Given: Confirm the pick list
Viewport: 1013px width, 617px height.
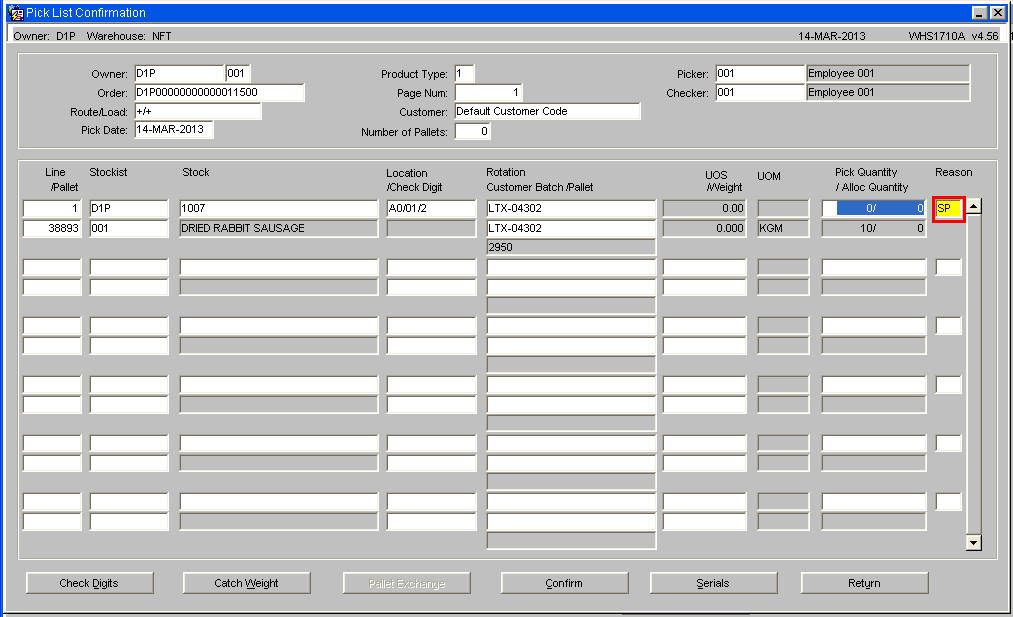Looking at the screenshot, I should pos(564,583).
